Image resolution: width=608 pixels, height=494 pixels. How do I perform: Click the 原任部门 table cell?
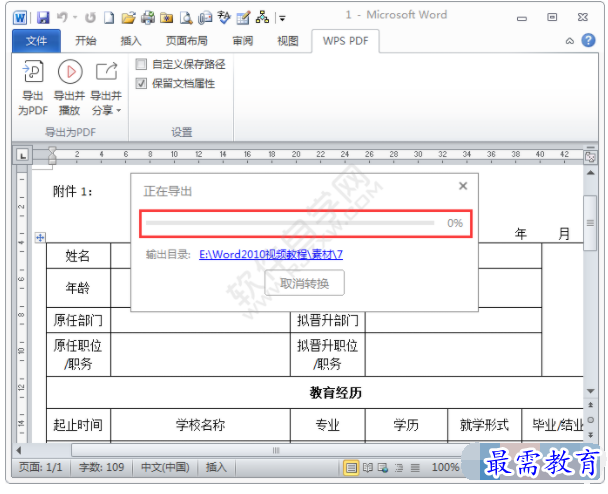pos(78,320)
